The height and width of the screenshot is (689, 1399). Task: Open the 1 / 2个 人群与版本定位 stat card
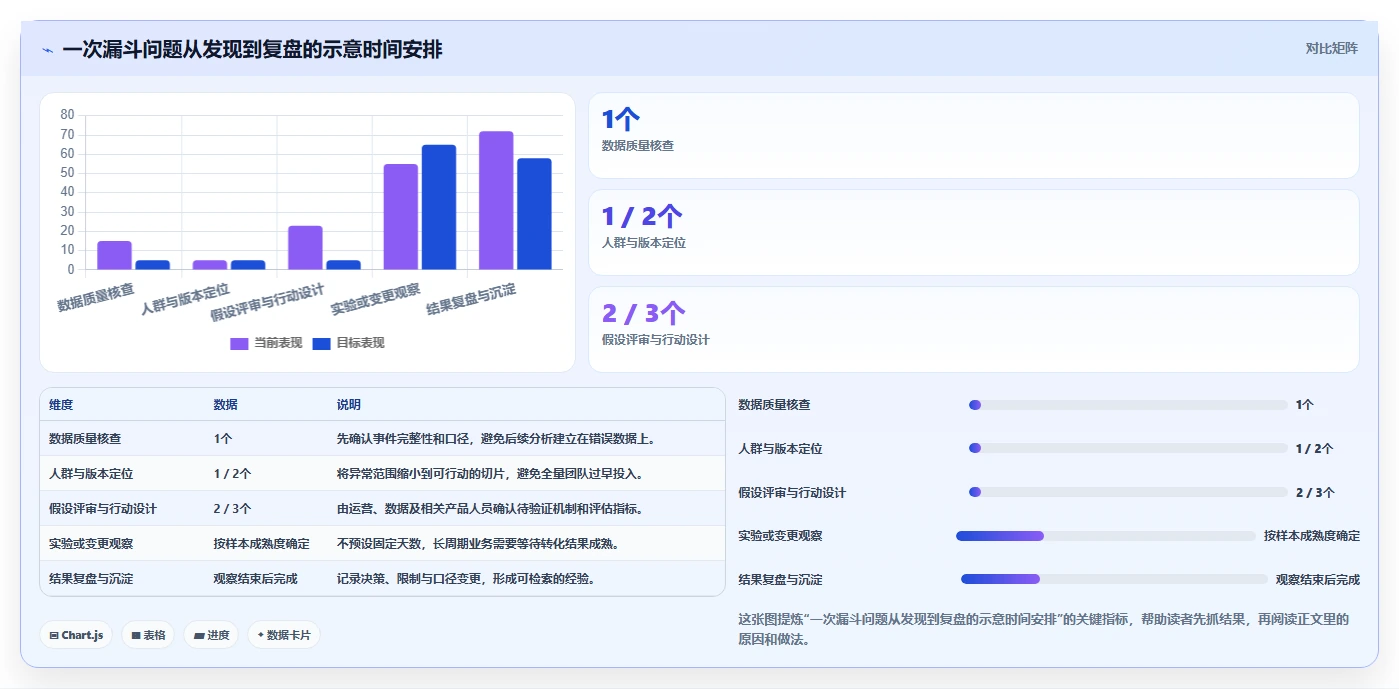(973, 233)
